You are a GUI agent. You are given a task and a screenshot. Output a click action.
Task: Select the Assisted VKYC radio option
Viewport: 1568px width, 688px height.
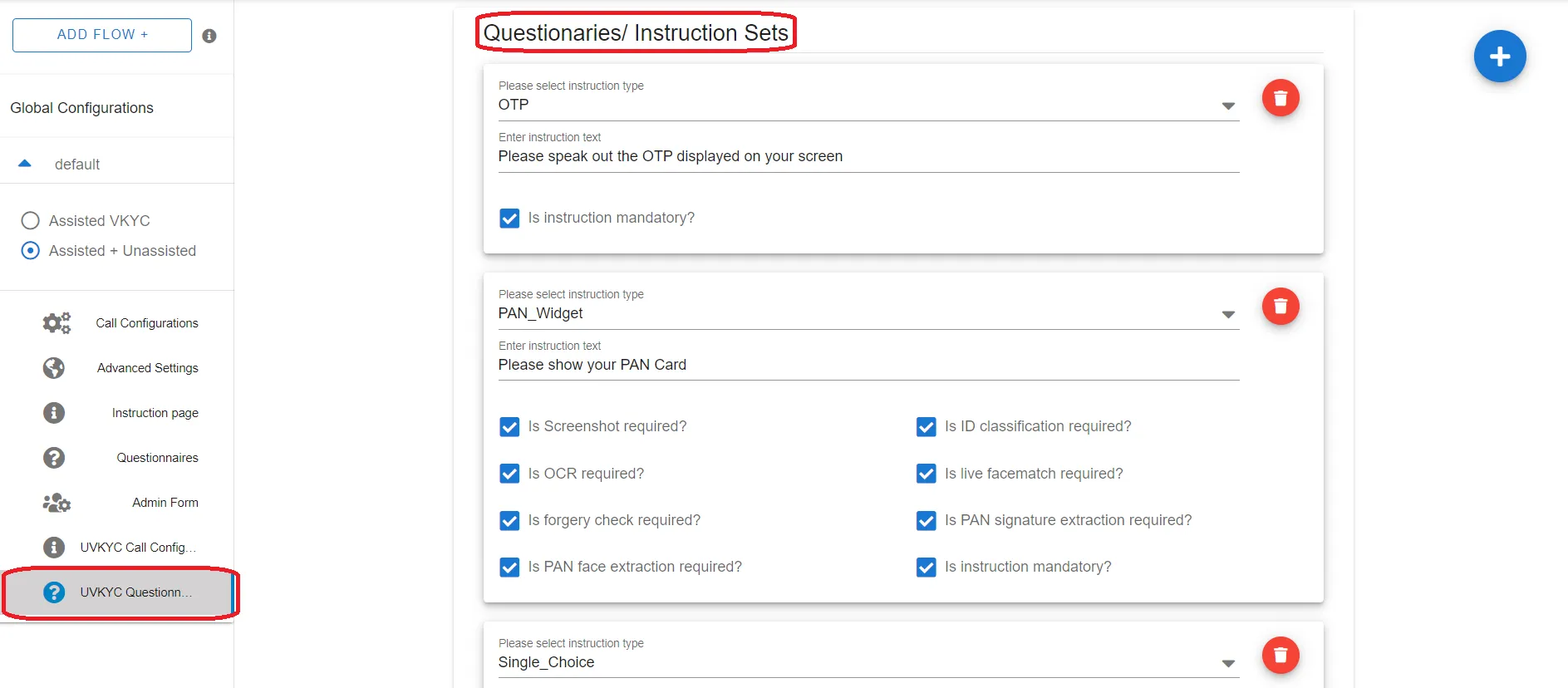pos(31,220)
